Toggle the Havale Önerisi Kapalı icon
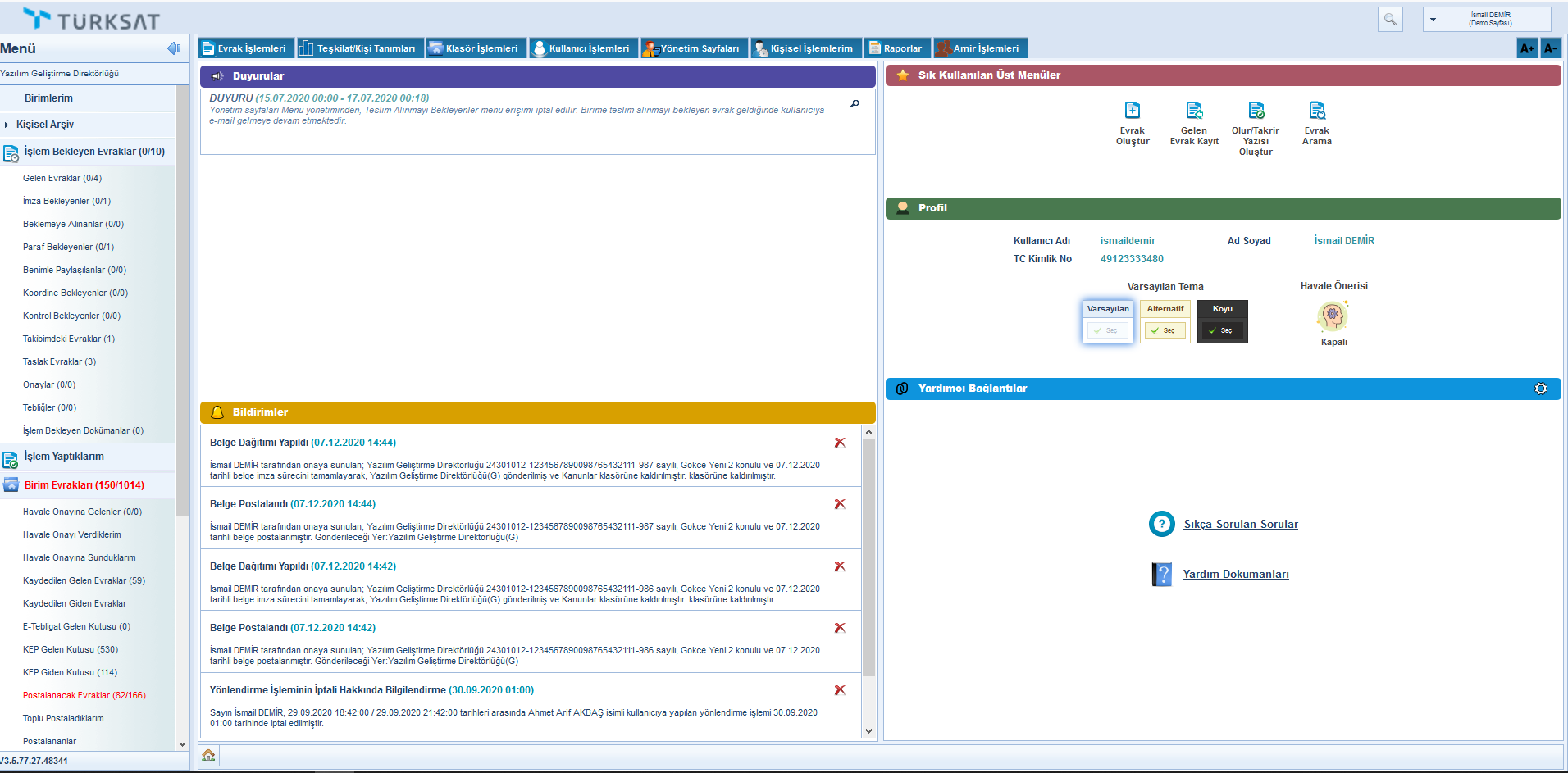Viewport: 1568px width, 773px height. 1333,316
